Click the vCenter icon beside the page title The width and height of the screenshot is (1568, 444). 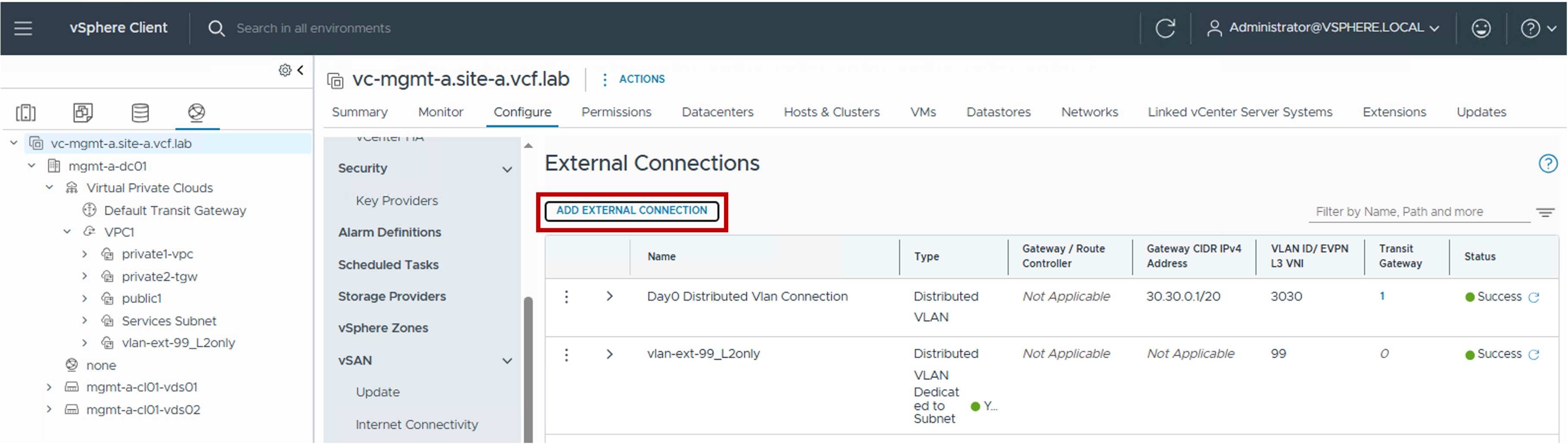pyautogui.click(x=335, y=80)
